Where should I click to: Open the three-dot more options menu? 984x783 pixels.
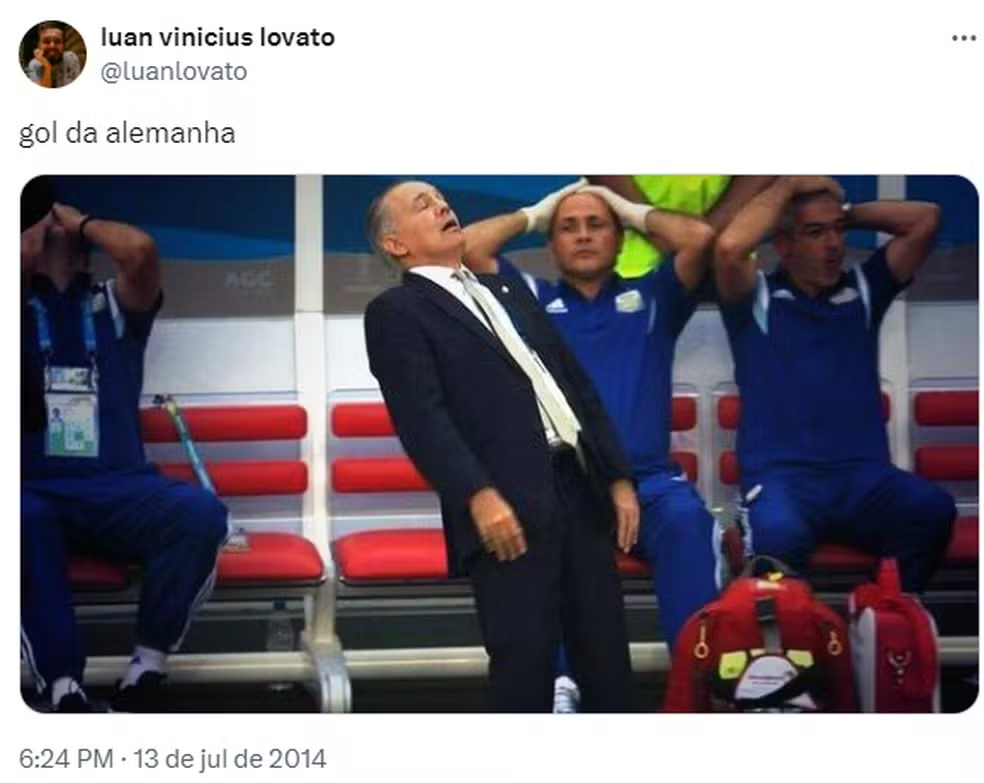point(963,38)
